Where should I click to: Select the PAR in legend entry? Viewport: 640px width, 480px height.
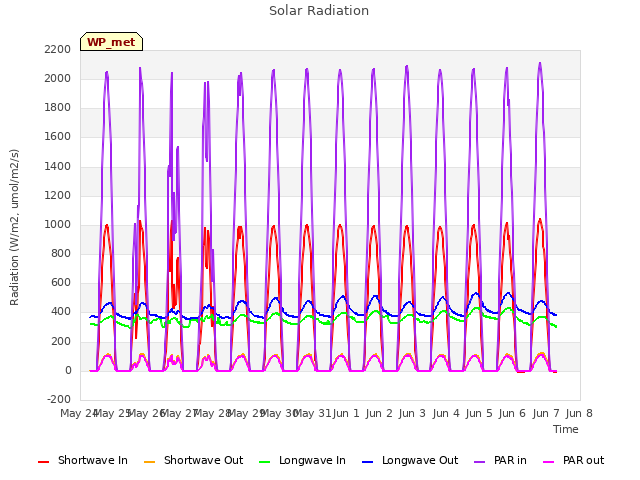500,460
